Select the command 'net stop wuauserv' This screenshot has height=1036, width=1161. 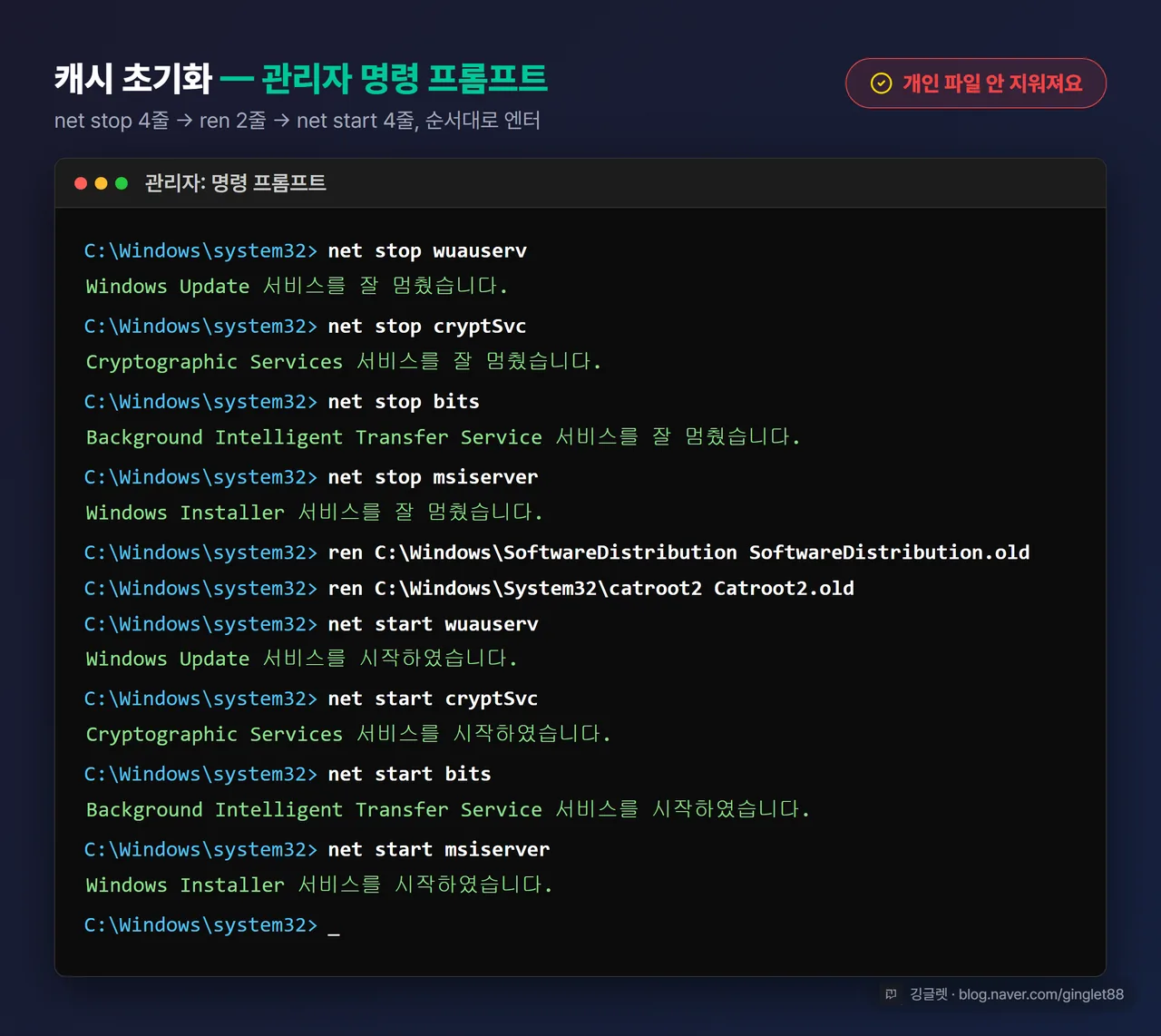tap(427, 251)
